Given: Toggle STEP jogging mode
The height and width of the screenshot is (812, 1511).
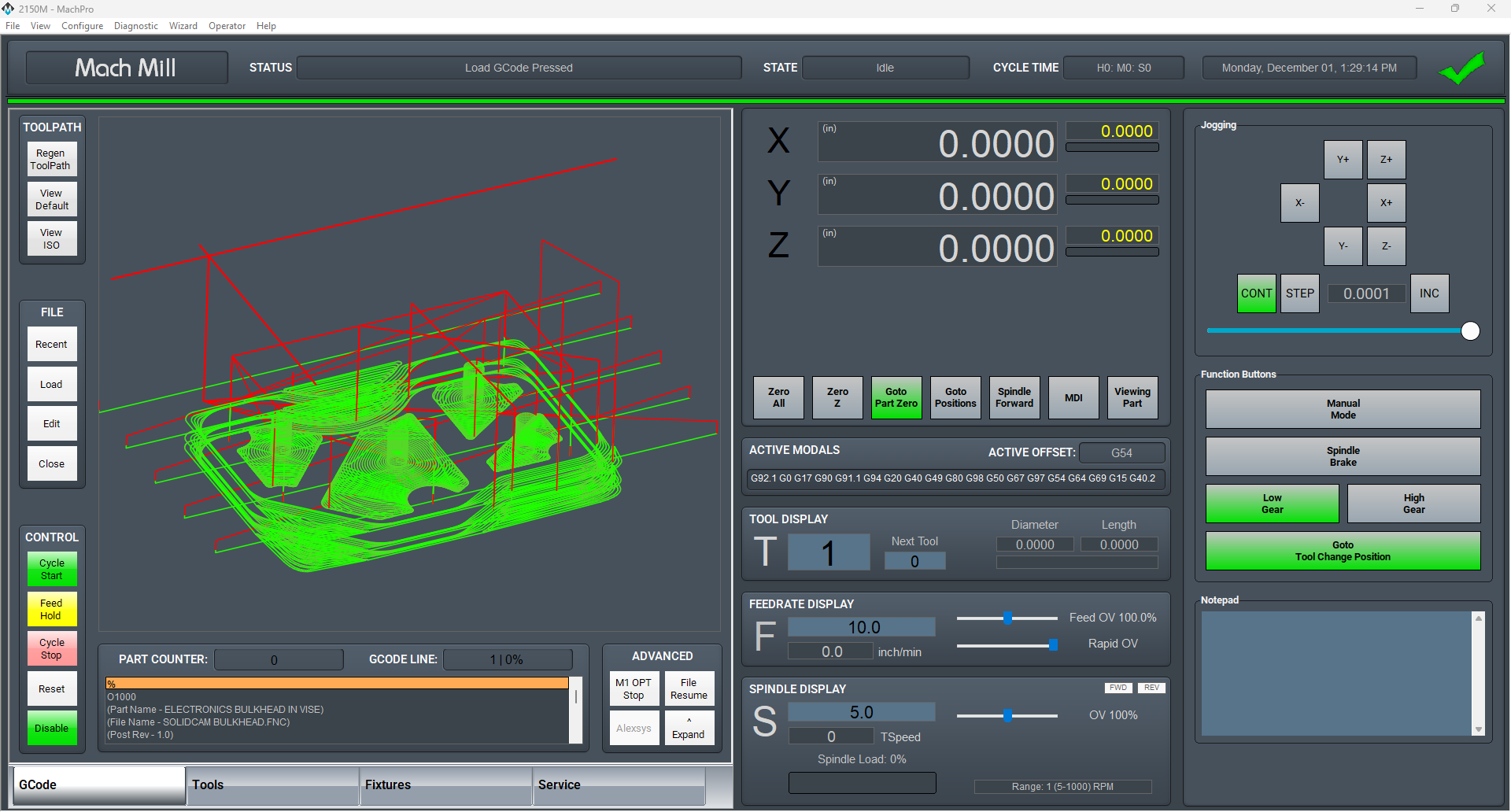Looking at the screenshot, I should coord(1299,293).
